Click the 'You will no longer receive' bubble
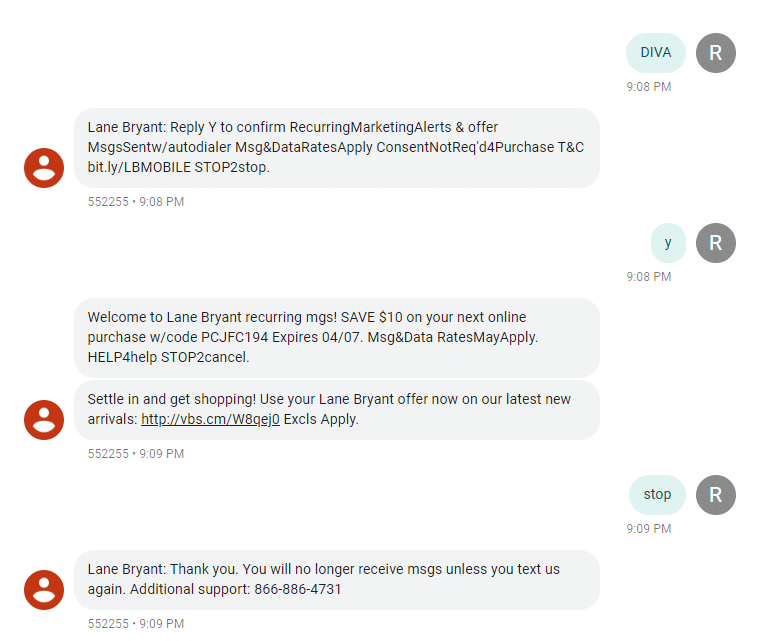This screenshot has height=641, width=781. [337, 580]
